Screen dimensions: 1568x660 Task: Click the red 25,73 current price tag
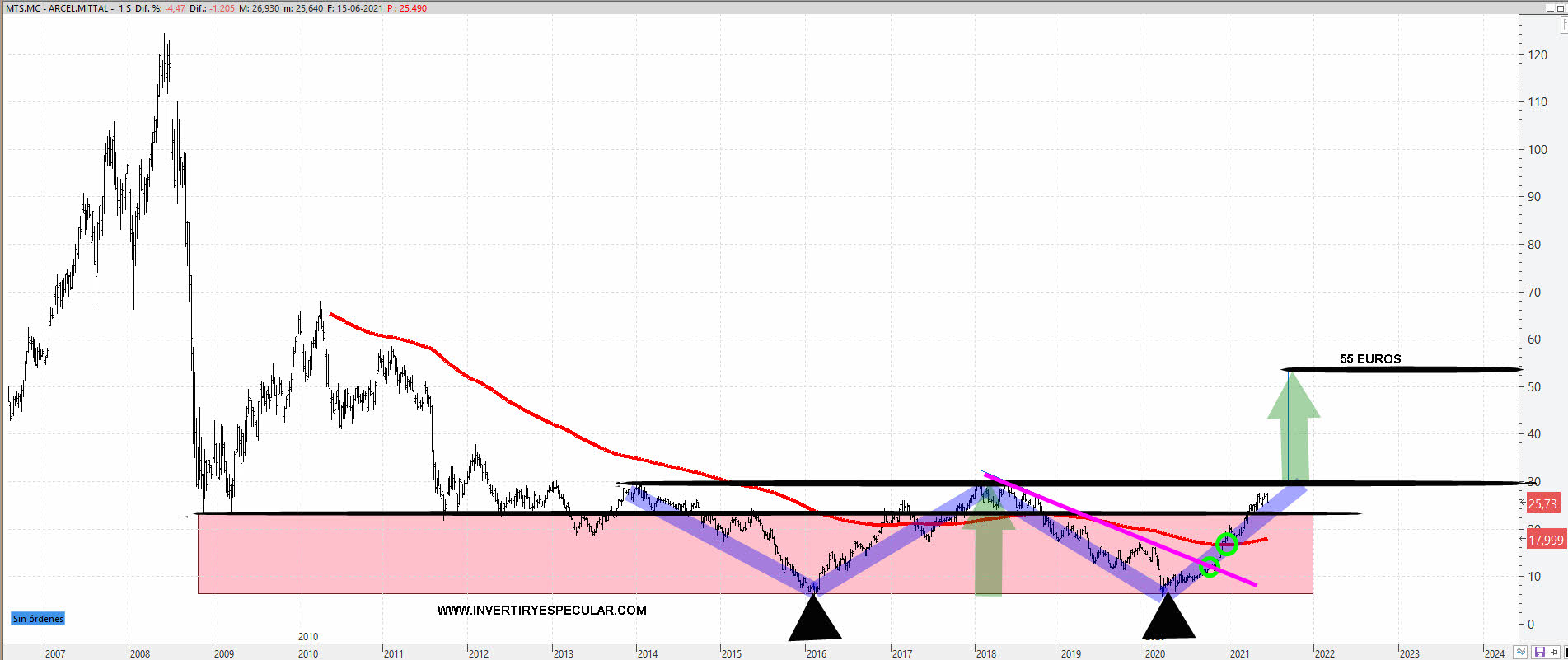(x=1542, y=503)
